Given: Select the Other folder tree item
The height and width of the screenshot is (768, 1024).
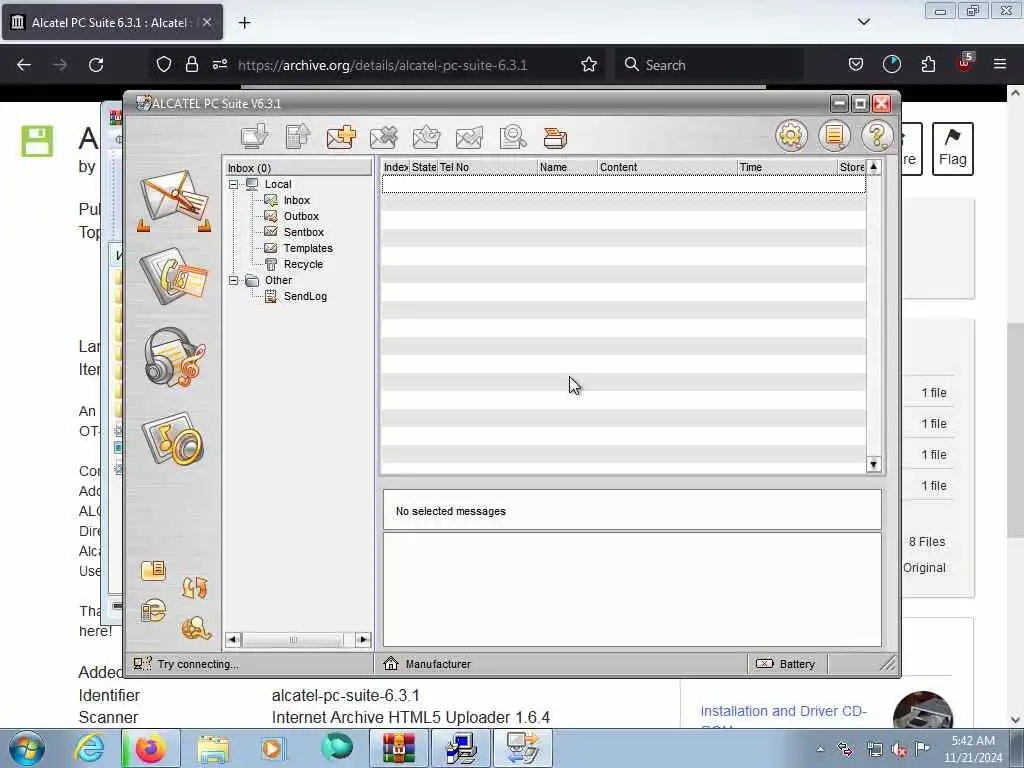Looking at the screenshot, I should [278, 280].
